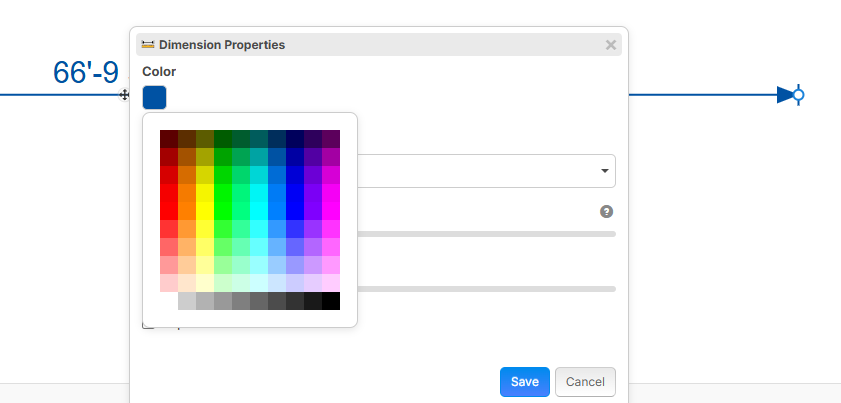841x403 pixels.
Task: Pick pure yellow from the color palette
Action: 205,211
